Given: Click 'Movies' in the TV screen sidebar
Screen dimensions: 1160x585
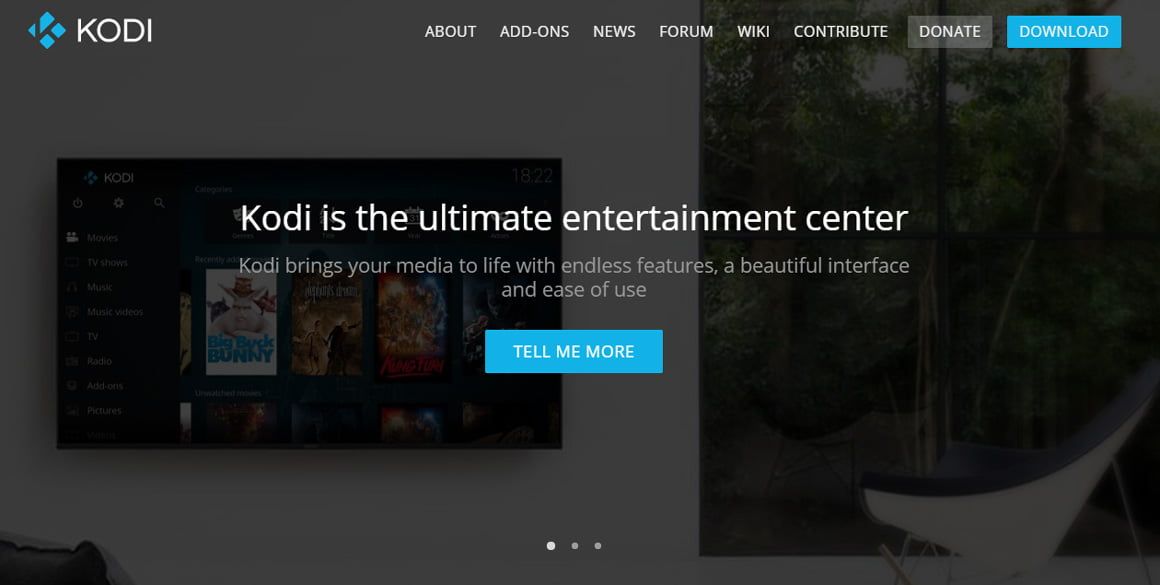Looking at the screenshot, I should coord(102,238).
